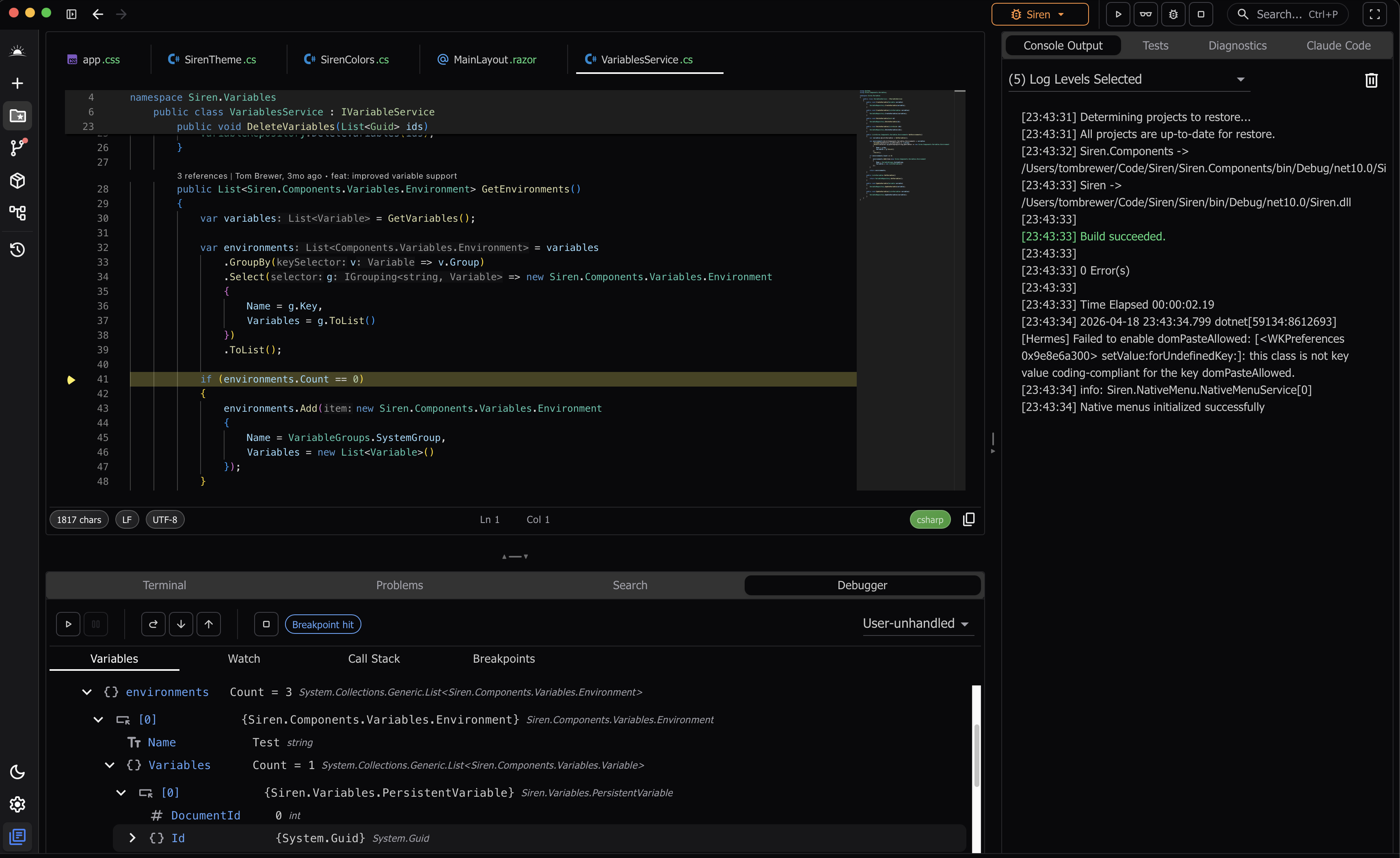1400x858 pixels.
Task: Step out with the up arrow icon
Action: 209,624
